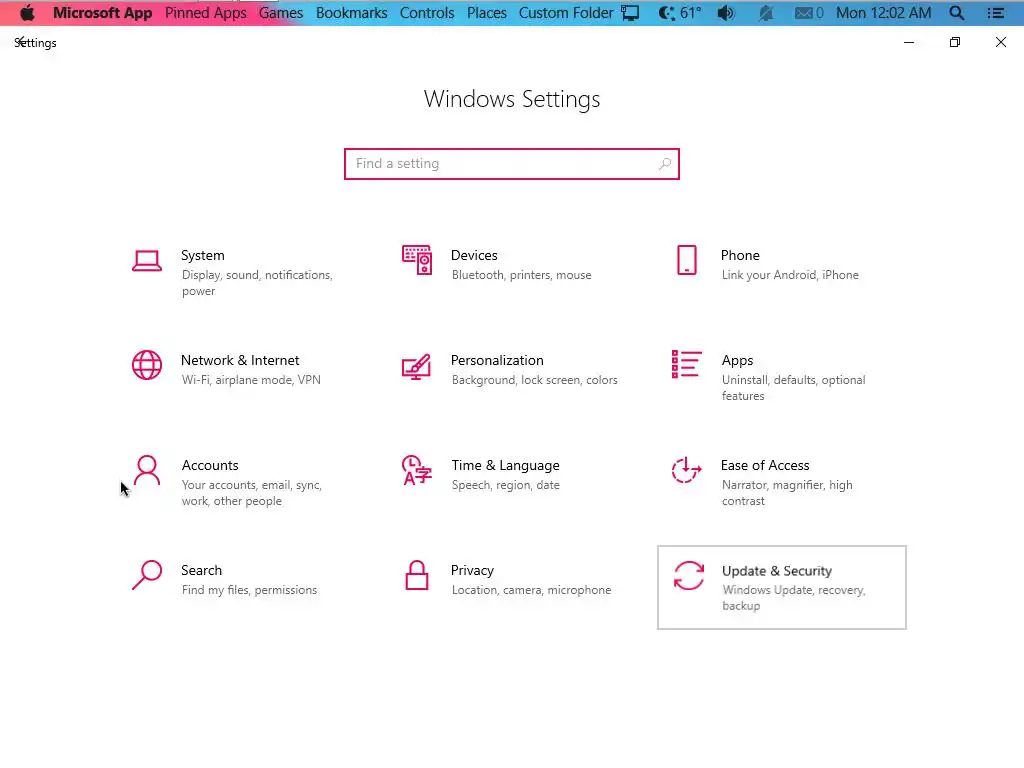Open the Update & Security heading
The width and height of the screenshot is (1024, 768).
tap(776, 571)
